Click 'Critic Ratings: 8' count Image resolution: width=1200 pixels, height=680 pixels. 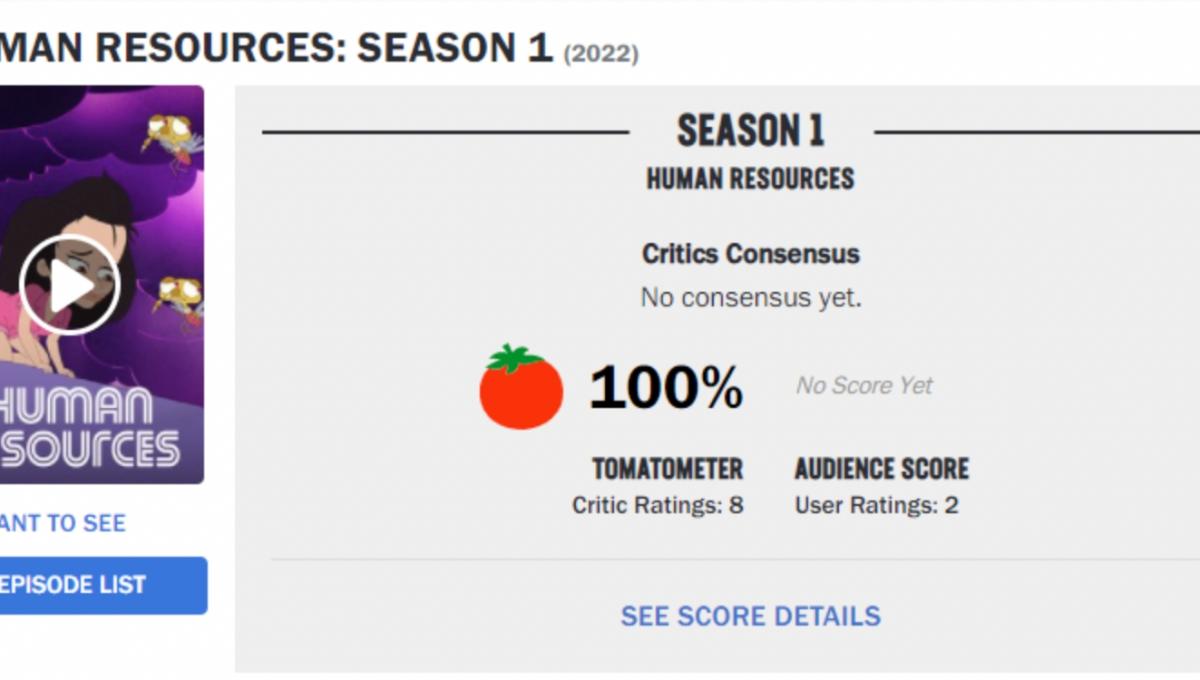(x=657, y=505)
